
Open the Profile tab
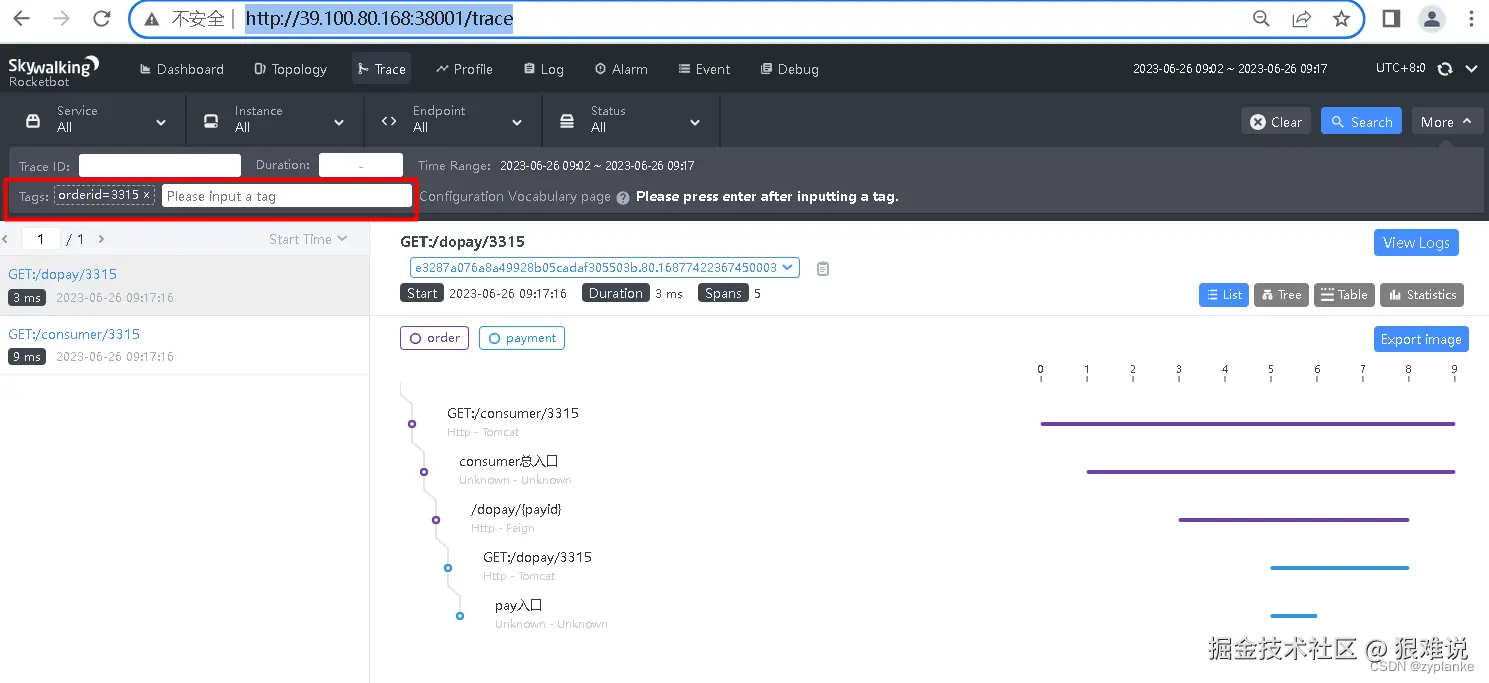[465, 69]
